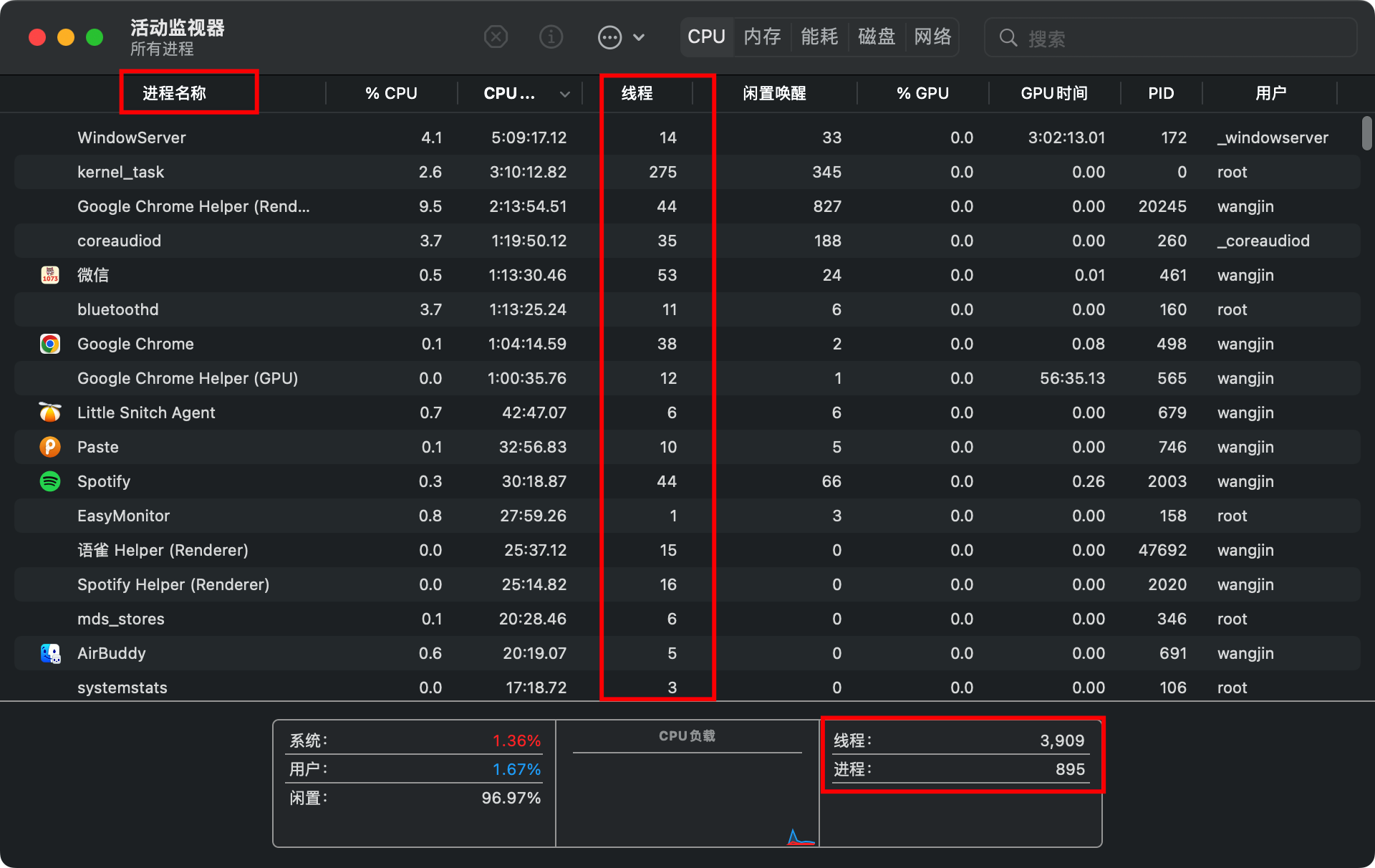This screenshot has width=1375, height=868.
Task: Click the CPU负载 graph area
Action: [687, 783]
